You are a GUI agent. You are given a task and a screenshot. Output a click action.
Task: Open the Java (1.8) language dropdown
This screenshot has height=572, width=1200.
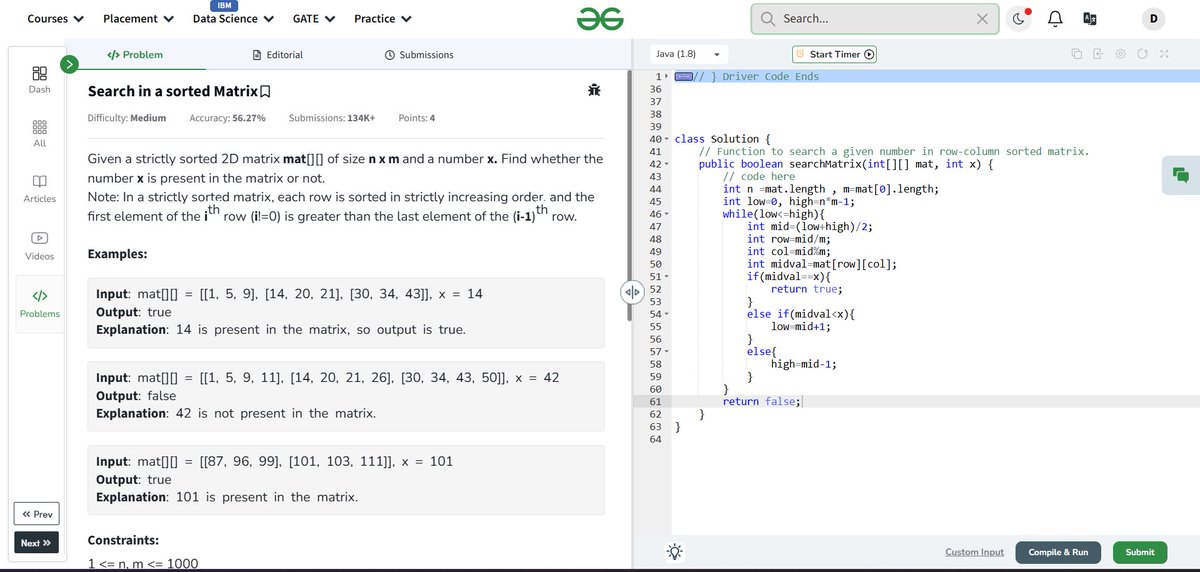click(688, 54)
